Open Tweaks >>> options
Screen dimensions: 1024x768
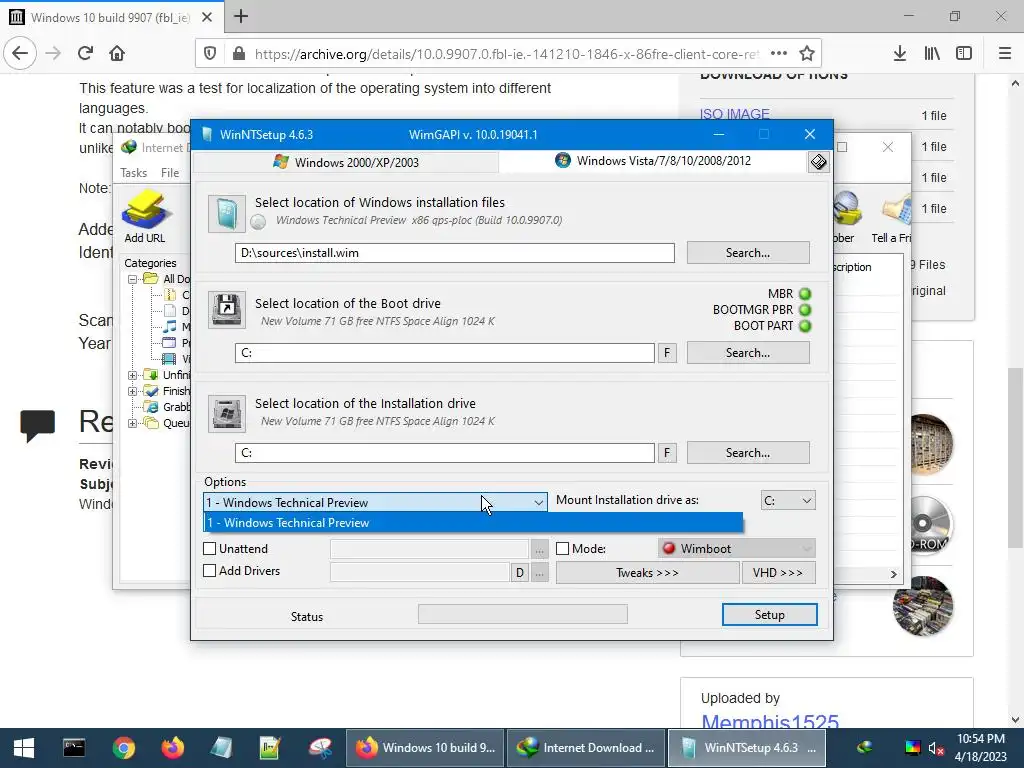(x=647, y=573)
